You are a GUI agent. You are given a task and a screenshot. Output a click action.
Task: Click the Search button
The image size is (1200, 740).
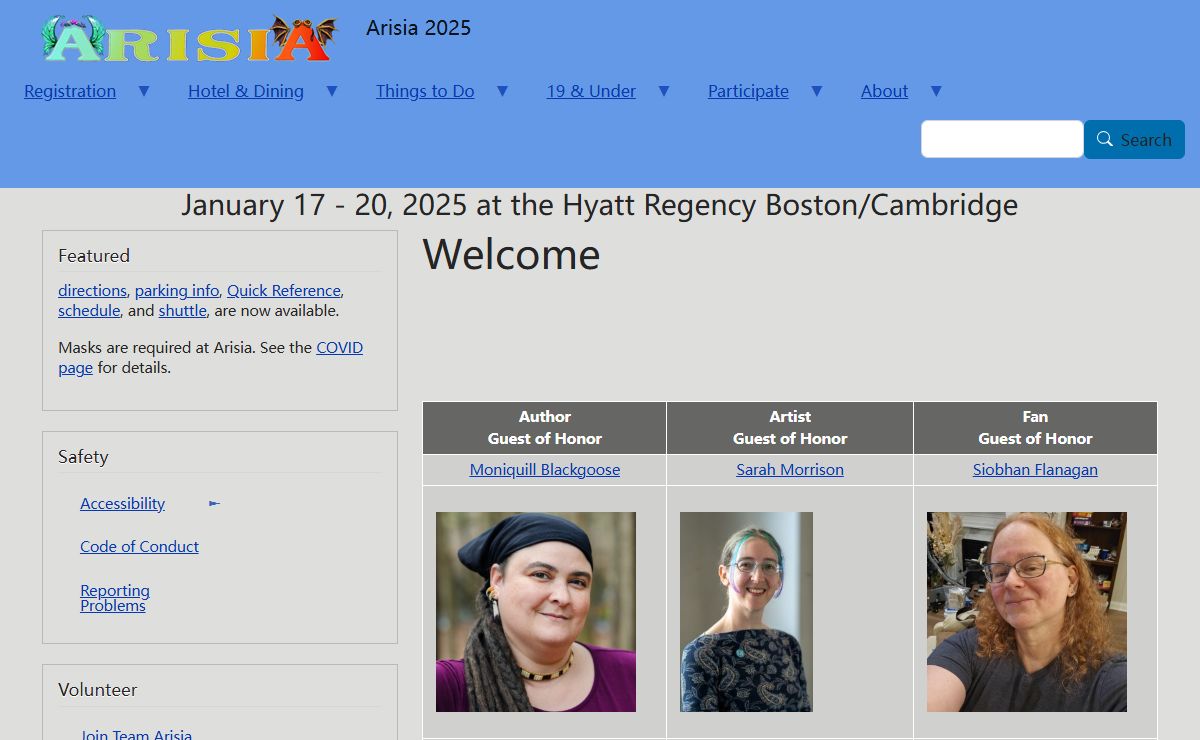pos(1134,140)
